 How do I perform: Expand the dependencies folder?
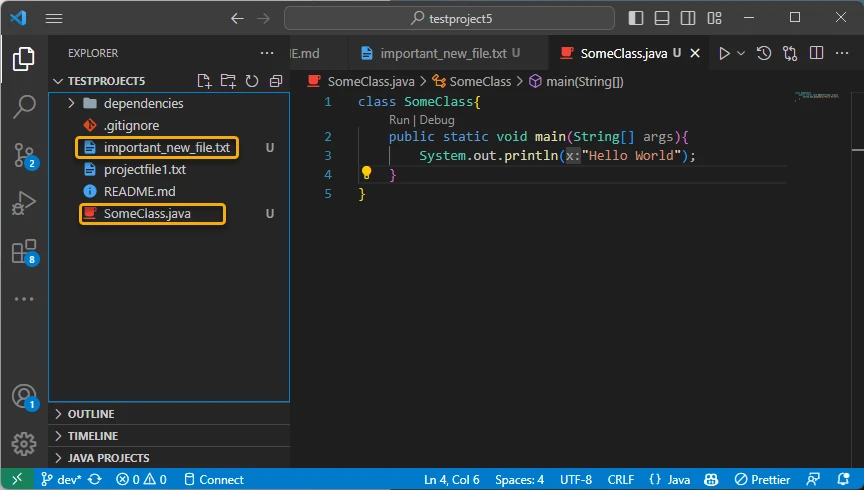click(169, 103)
